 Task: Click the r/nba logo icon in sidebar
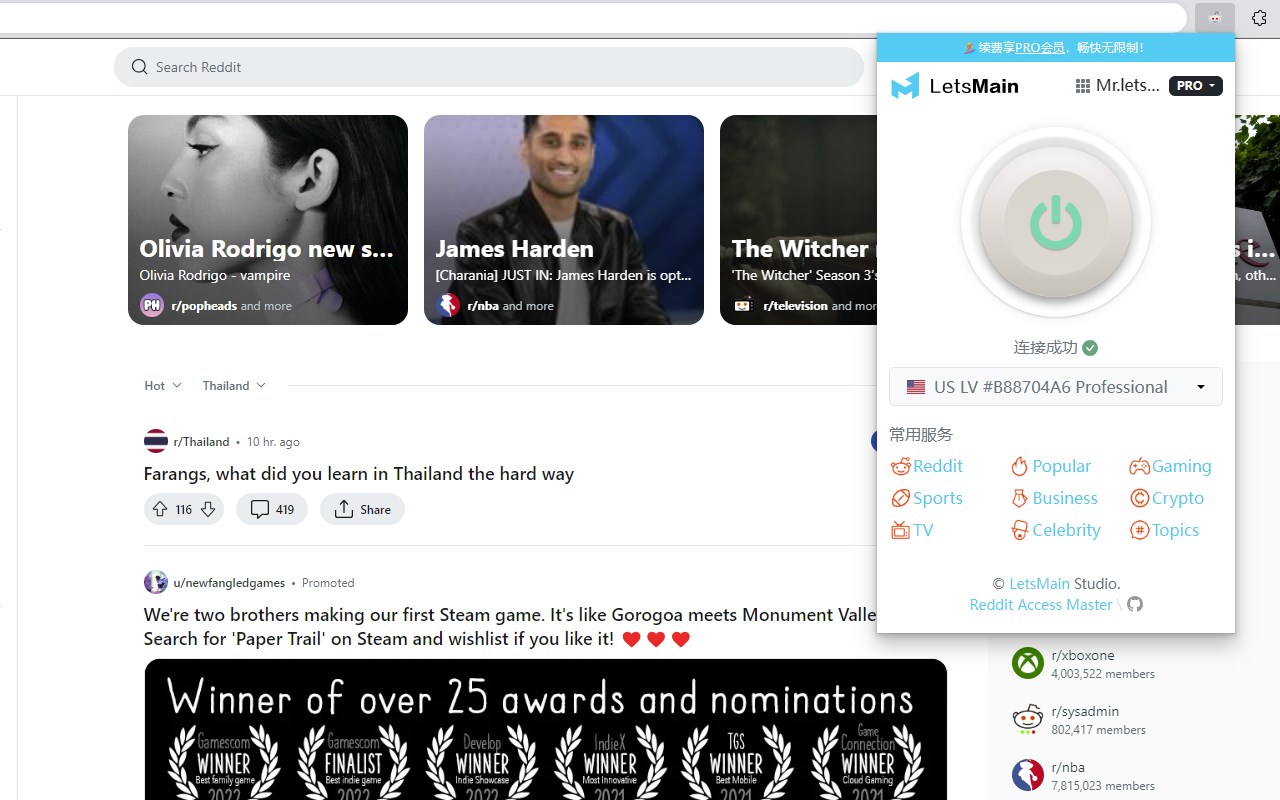pos(1027,775)
